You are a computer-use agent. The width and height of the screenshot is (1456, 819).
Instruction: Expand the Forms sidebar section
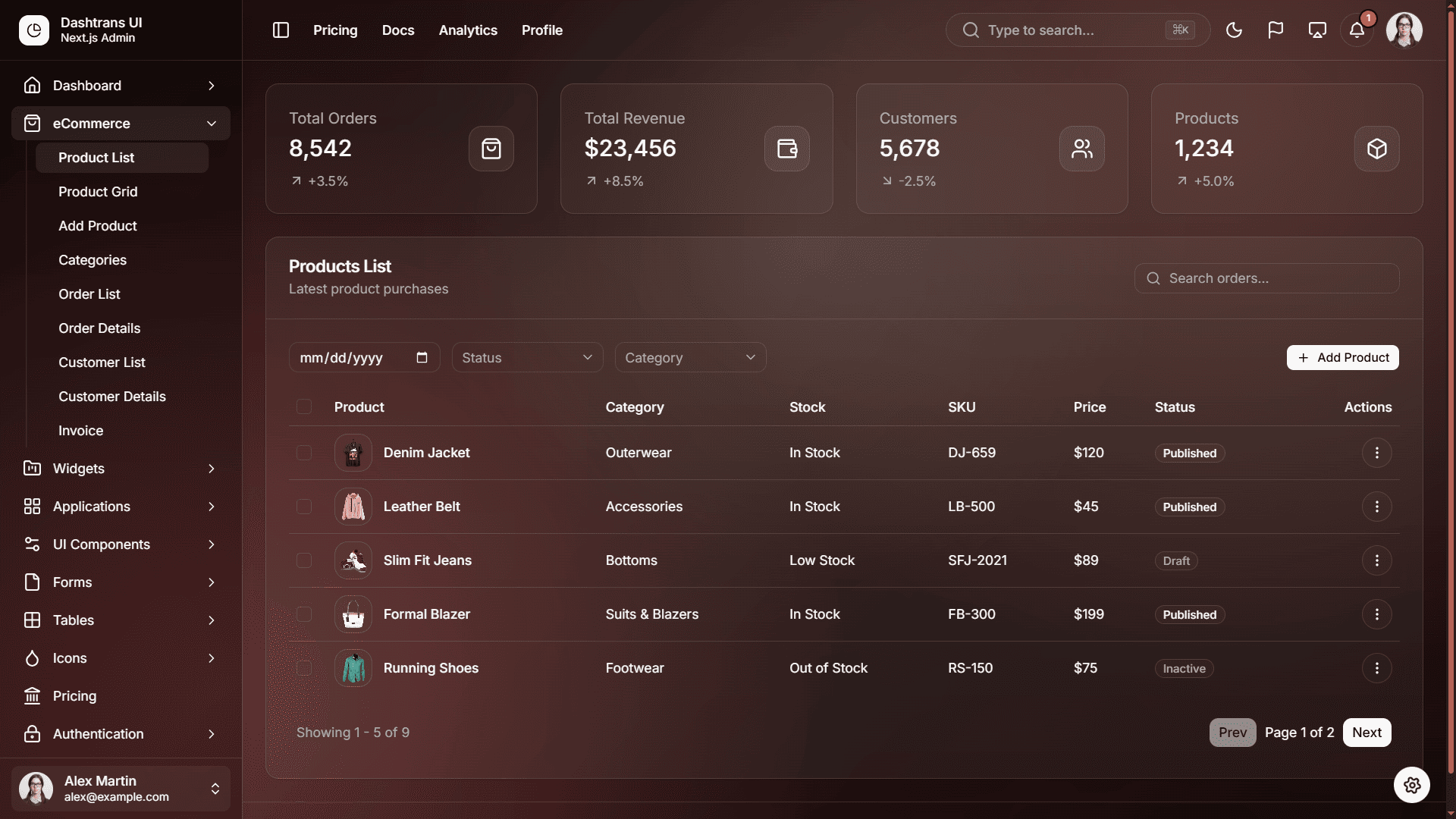pyautogui.click(x=121, y=582)
